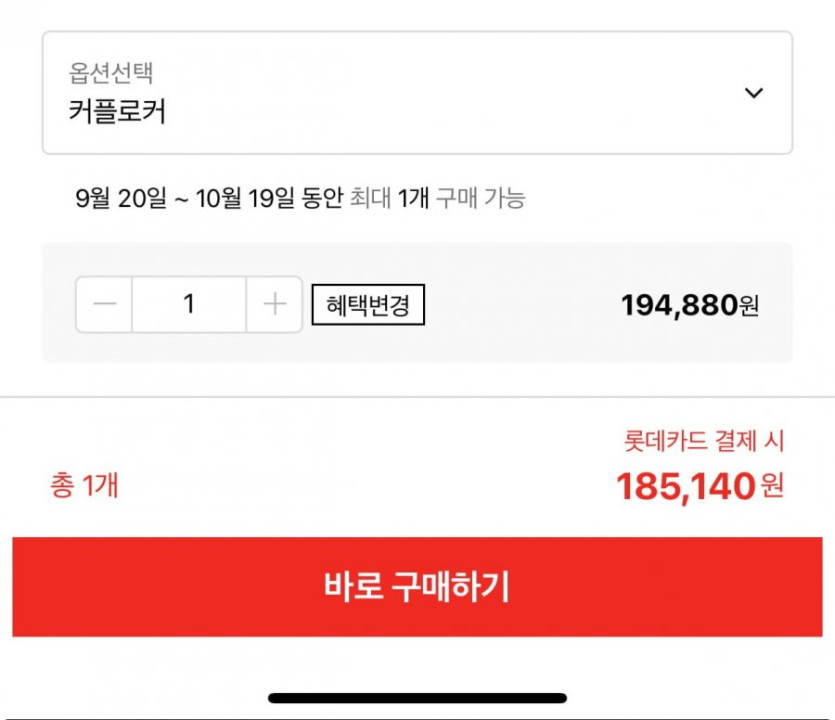835x720 pixels.
Task: Tap the 총 1개 total count text
Action: [84, 486]
